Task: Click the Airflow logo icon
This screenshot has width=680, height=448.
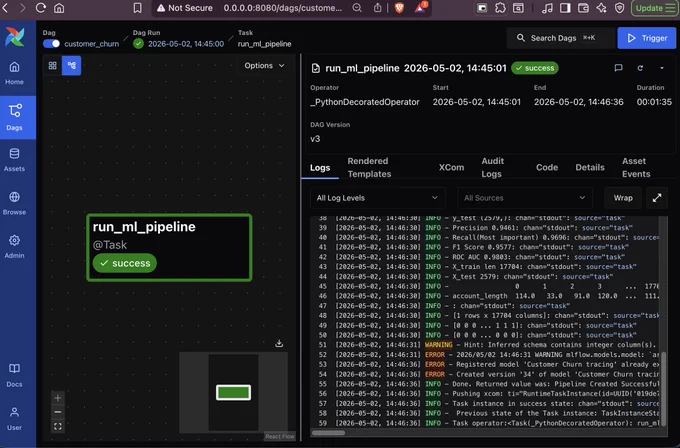Action: point(14,37)
